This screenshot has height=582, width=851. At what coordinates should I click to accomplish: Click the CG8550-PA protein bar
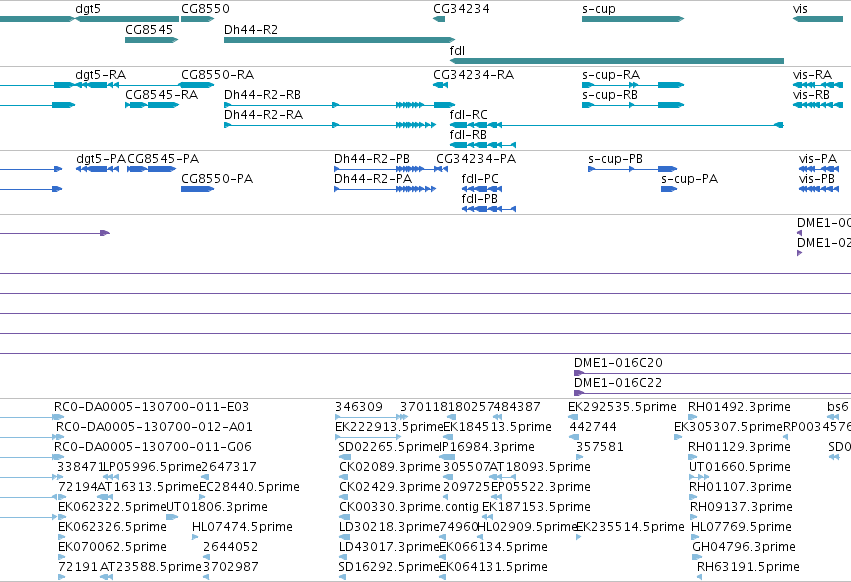tap(198, 189)
